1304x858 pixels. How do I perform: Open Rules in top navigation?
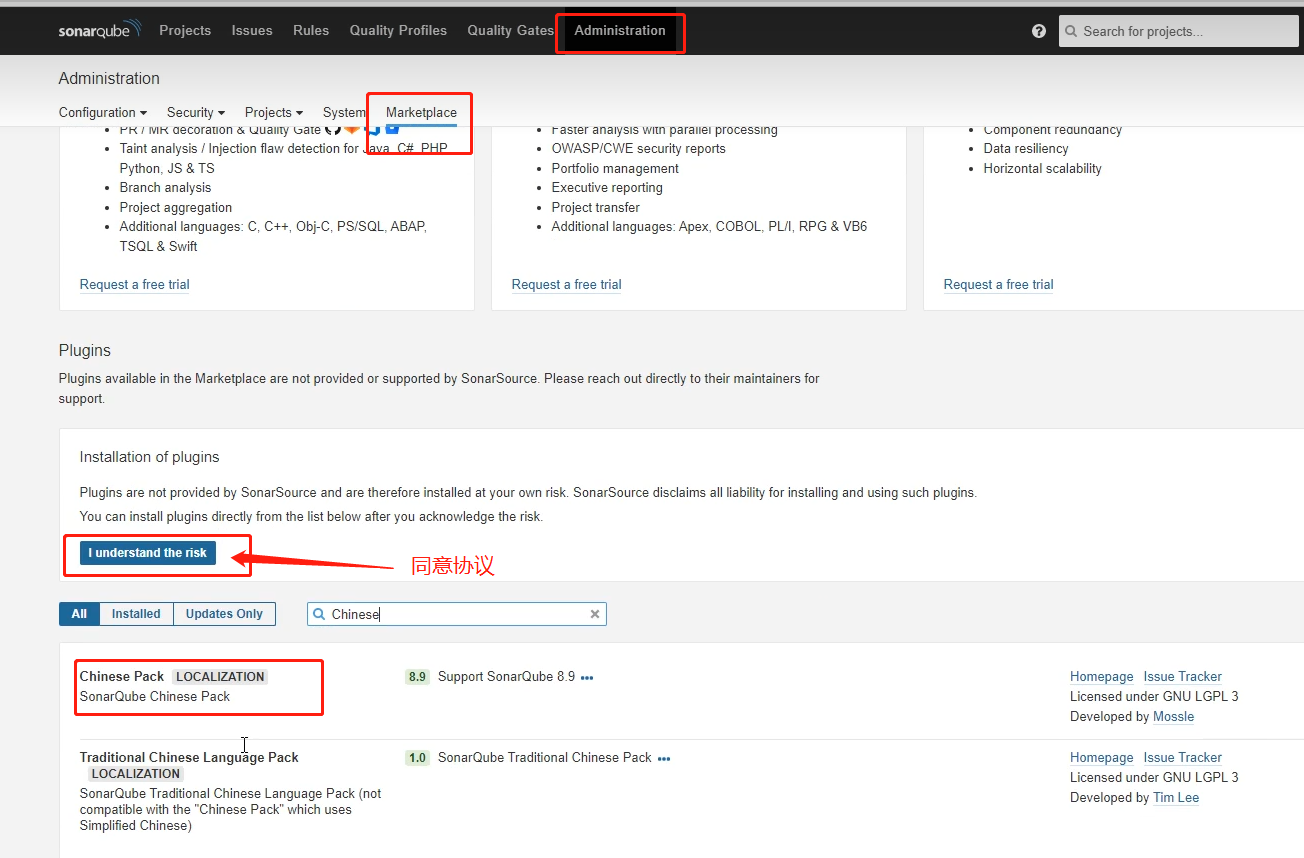[x=311, y=30]
